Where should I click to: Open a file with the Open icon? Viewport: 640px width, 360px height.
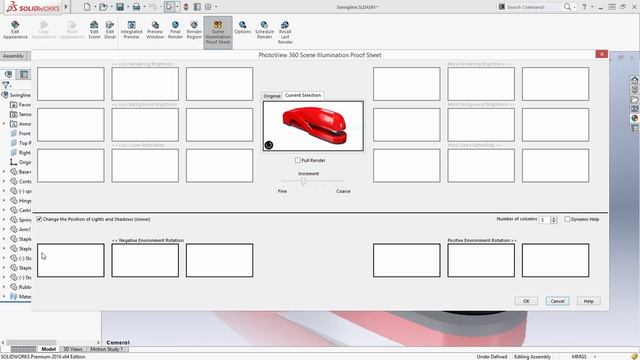click(x=103, y=7)
